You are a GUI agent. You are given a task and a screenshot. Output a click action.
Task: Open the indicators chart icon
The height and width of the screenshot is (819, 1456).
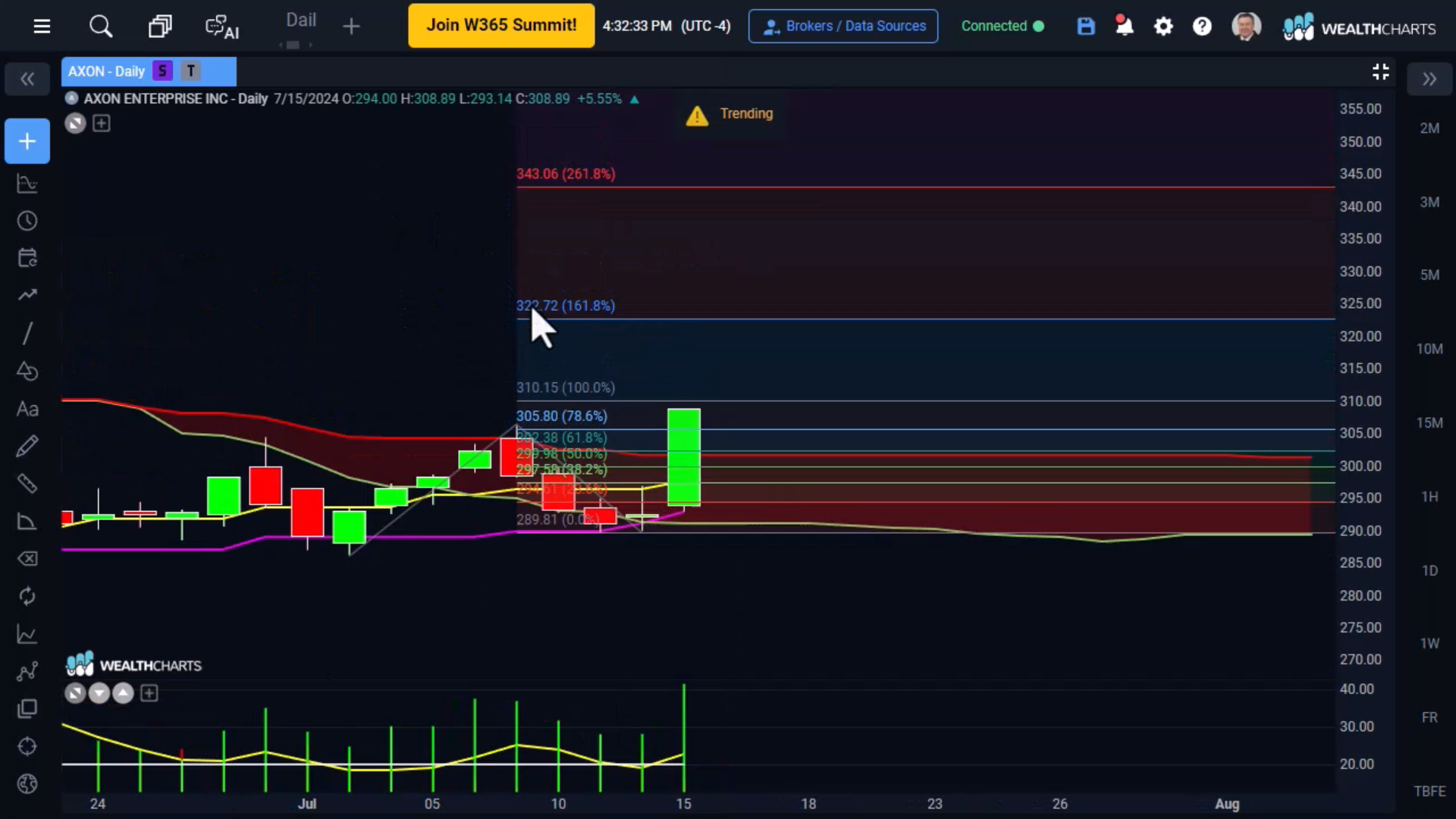27,184
